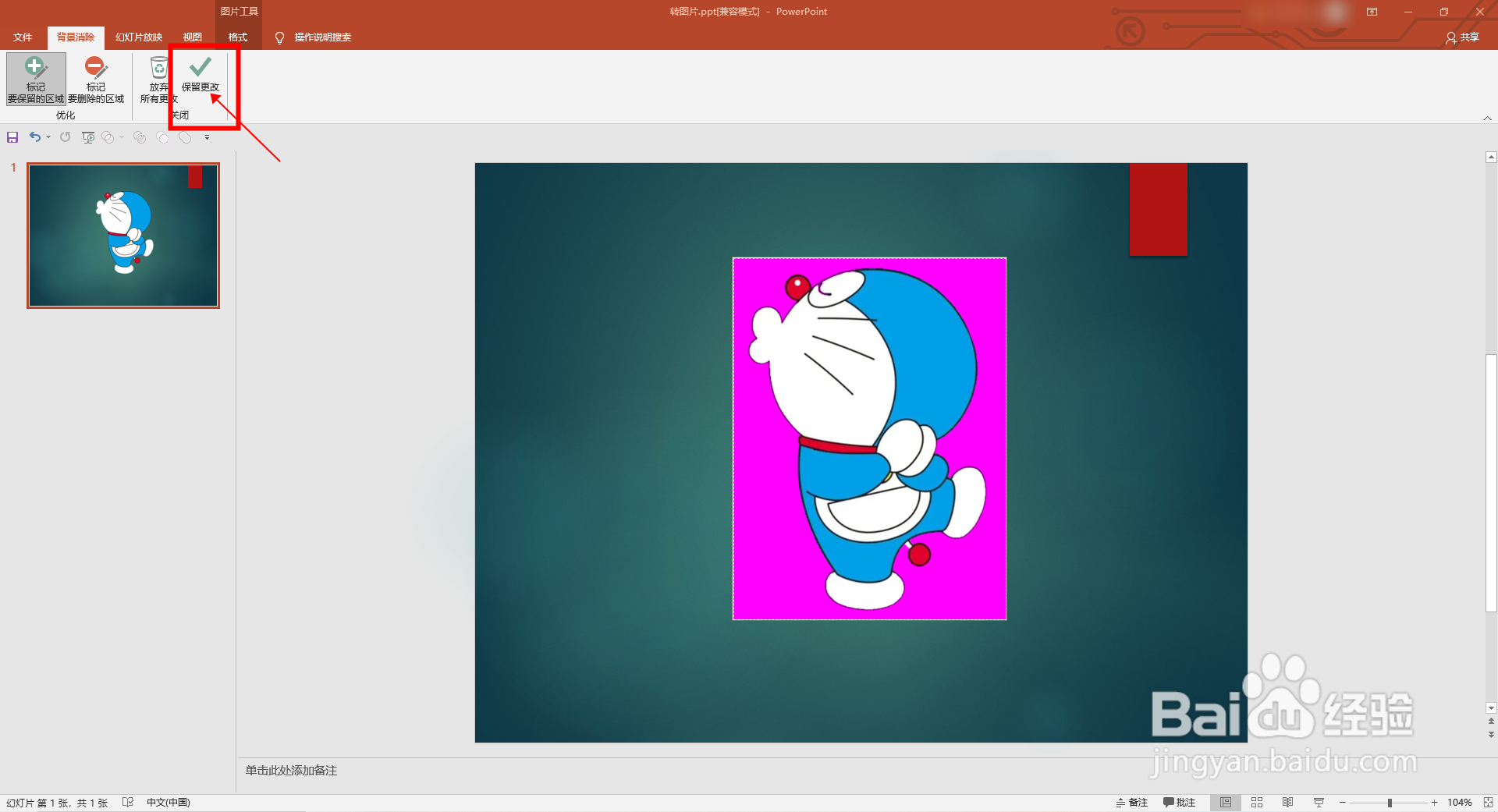
Task: Zoom in with the plus button
Action: pos(1434,803)
